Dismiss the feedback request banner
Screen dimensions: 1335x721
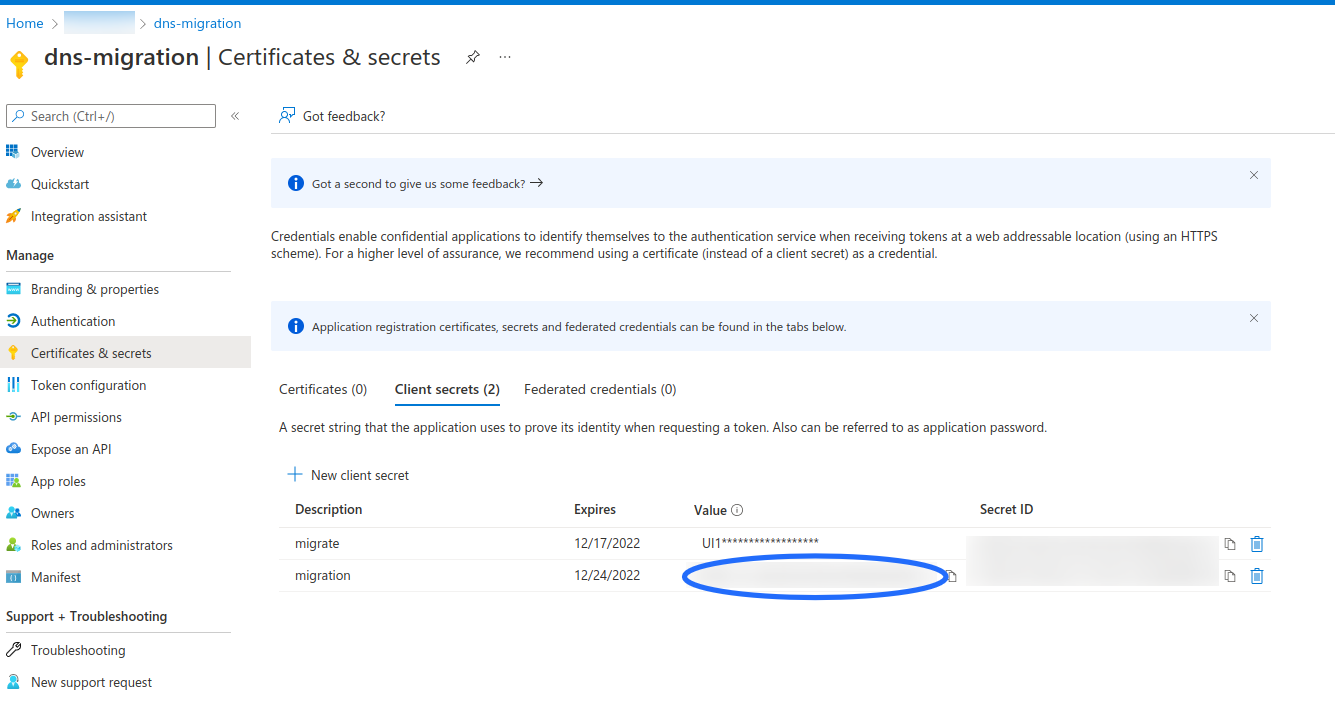[x=1253, y=175]
